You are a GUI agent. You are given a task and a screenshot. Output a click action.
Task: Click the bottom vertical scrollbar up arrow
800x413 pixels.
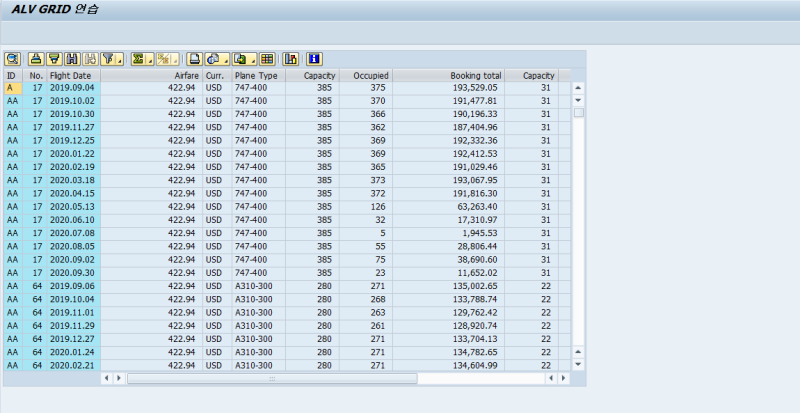(x=578, y=352)
